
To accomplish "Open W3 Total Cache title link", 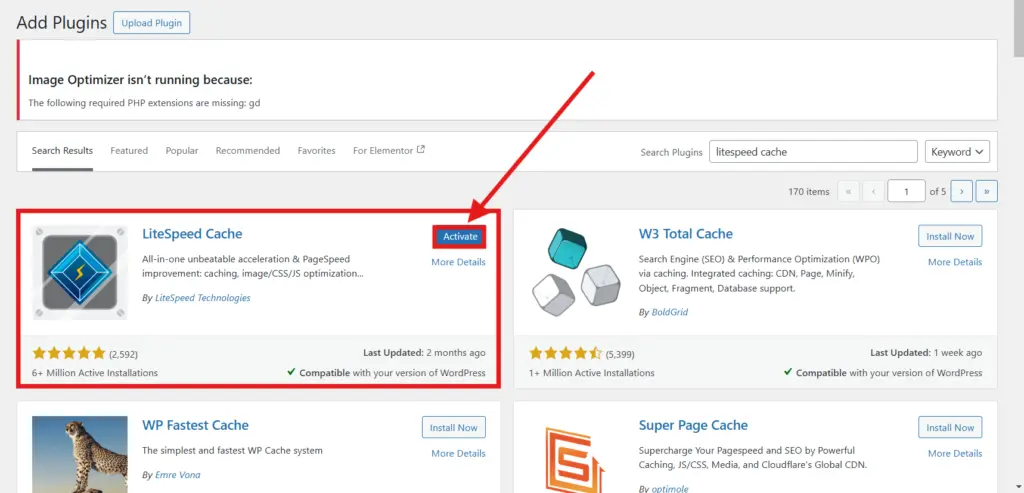I will [x=686, y=234].
